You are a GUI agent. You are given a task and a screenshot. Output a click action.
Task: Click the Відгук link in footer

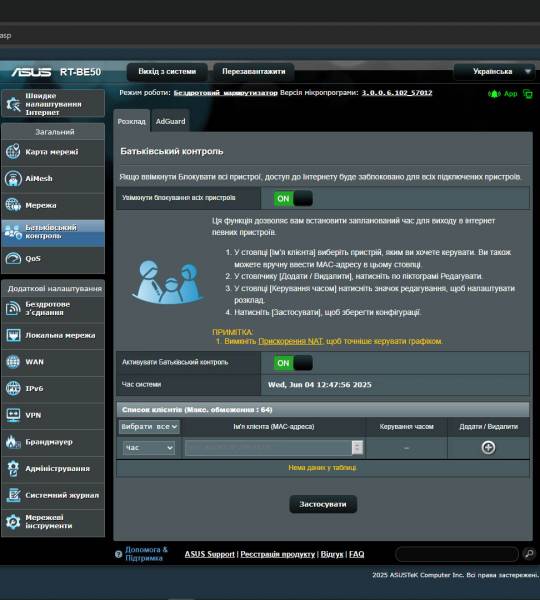coord(332,554)
